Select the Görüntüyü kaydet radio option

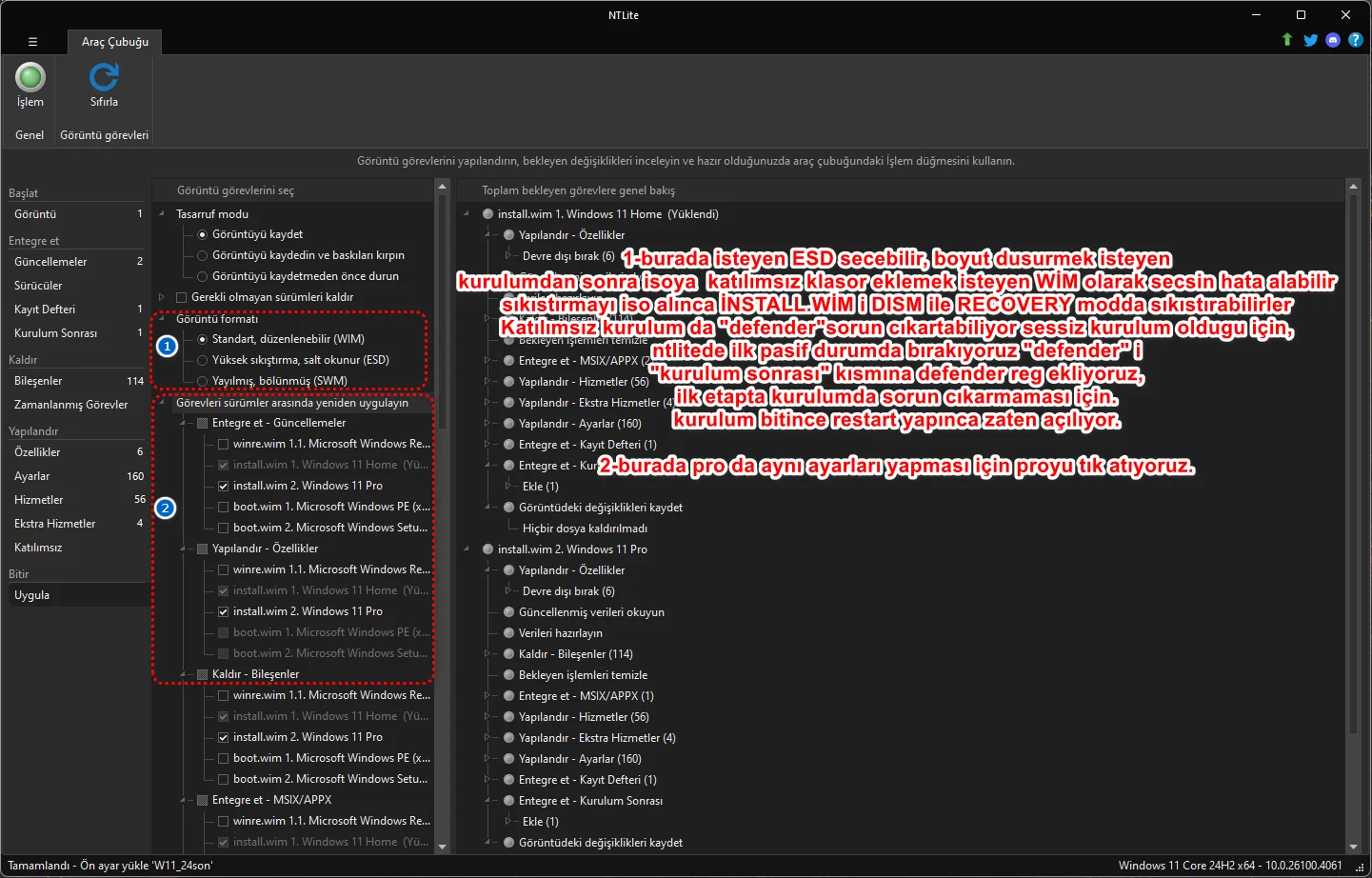202,234
